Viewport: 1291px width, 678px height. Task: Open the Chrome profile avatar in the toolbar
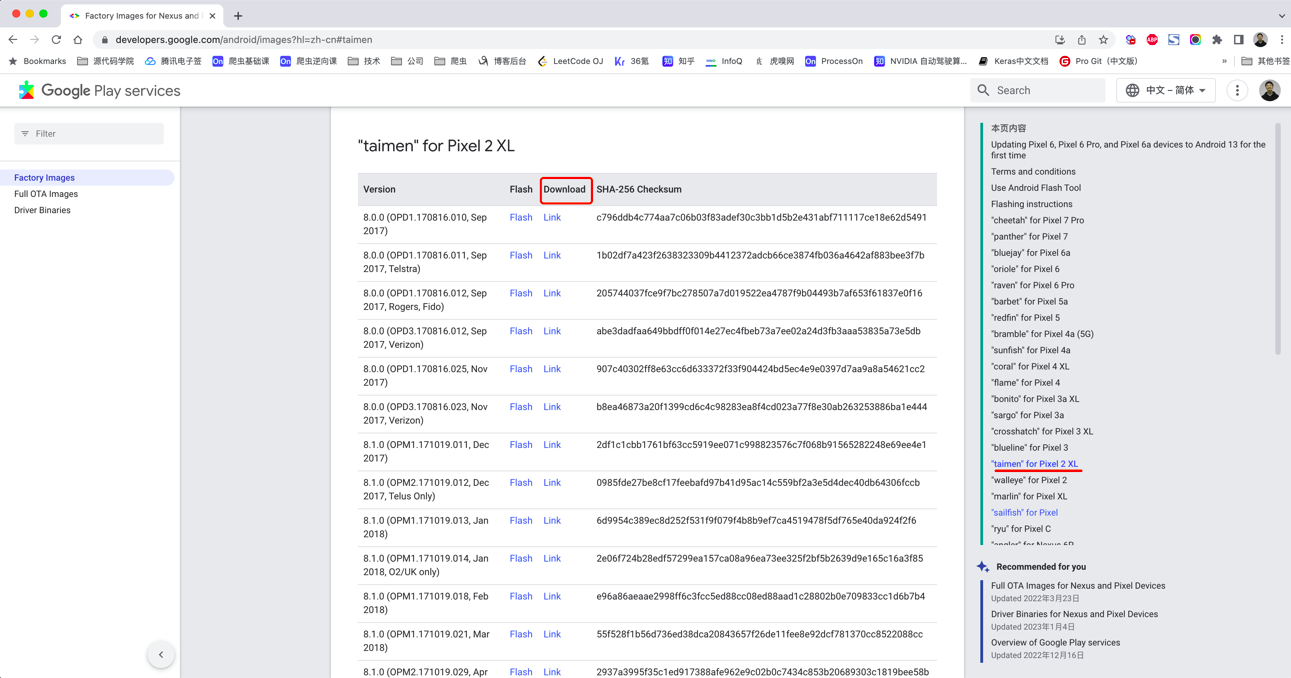(1260, 40)
